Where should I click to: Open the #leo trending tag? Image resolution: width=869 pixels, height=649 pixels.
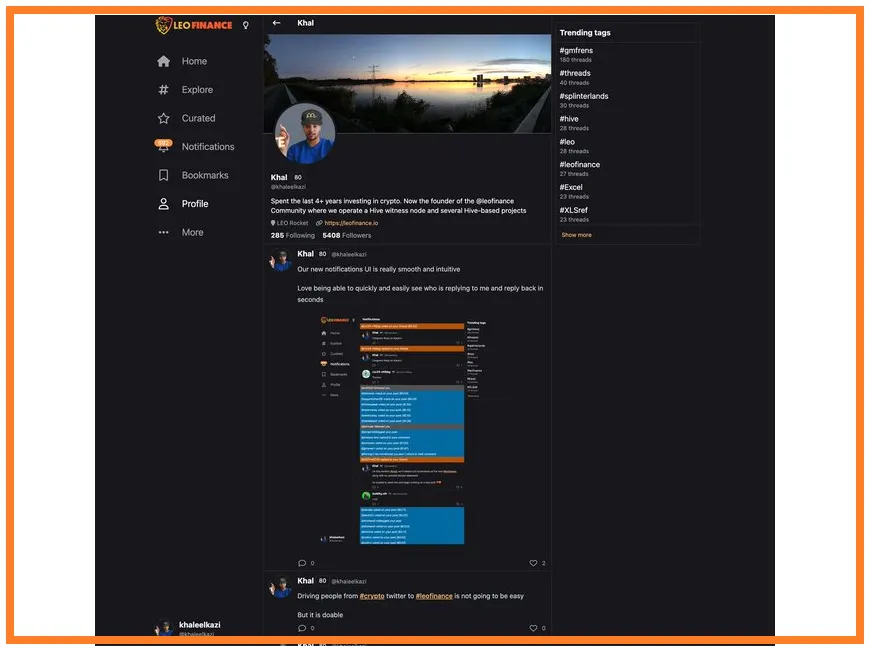pos(567,142)
